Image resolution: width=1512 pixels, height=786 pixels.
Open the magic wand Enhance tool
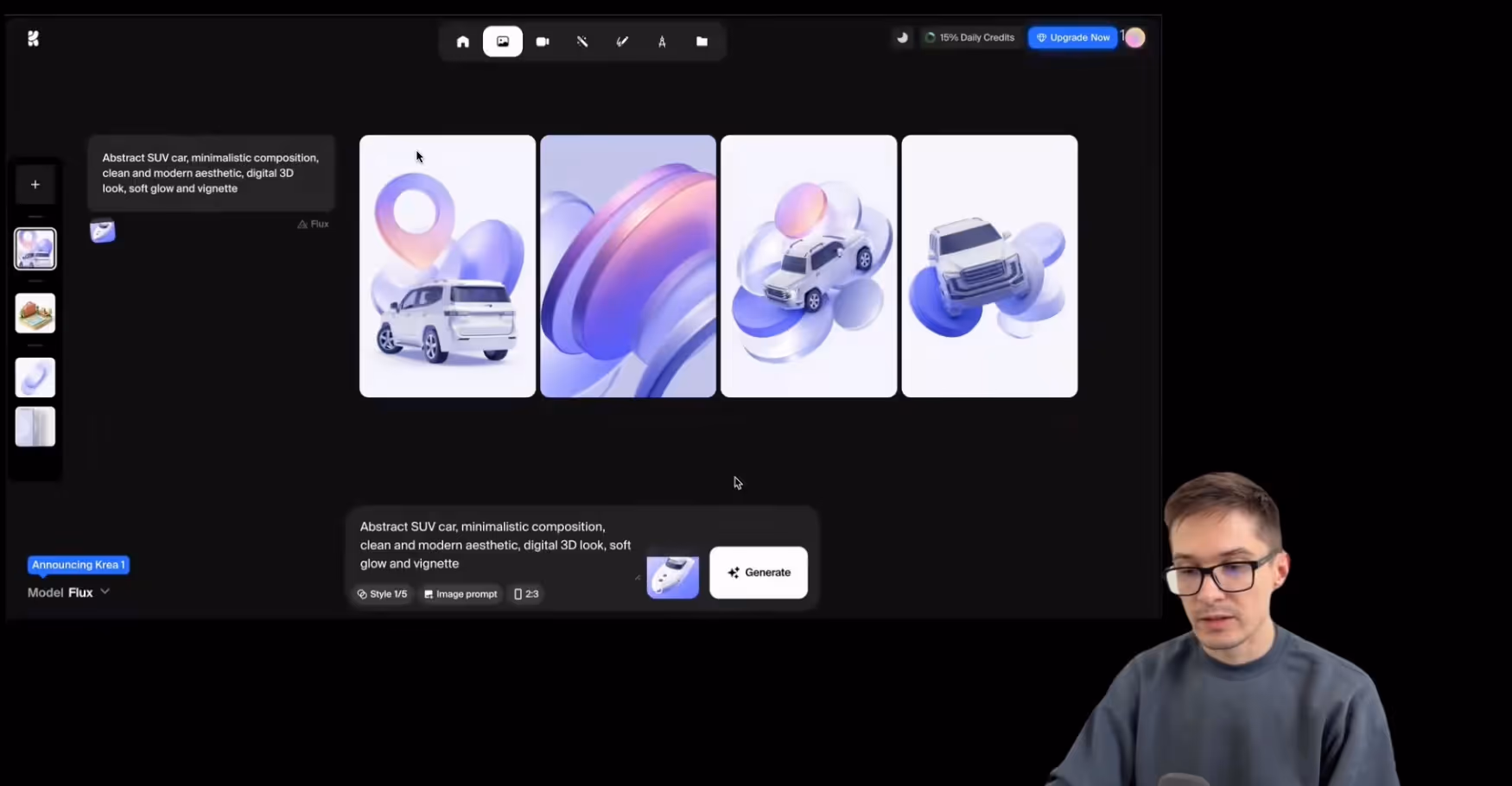click(582, 41)
